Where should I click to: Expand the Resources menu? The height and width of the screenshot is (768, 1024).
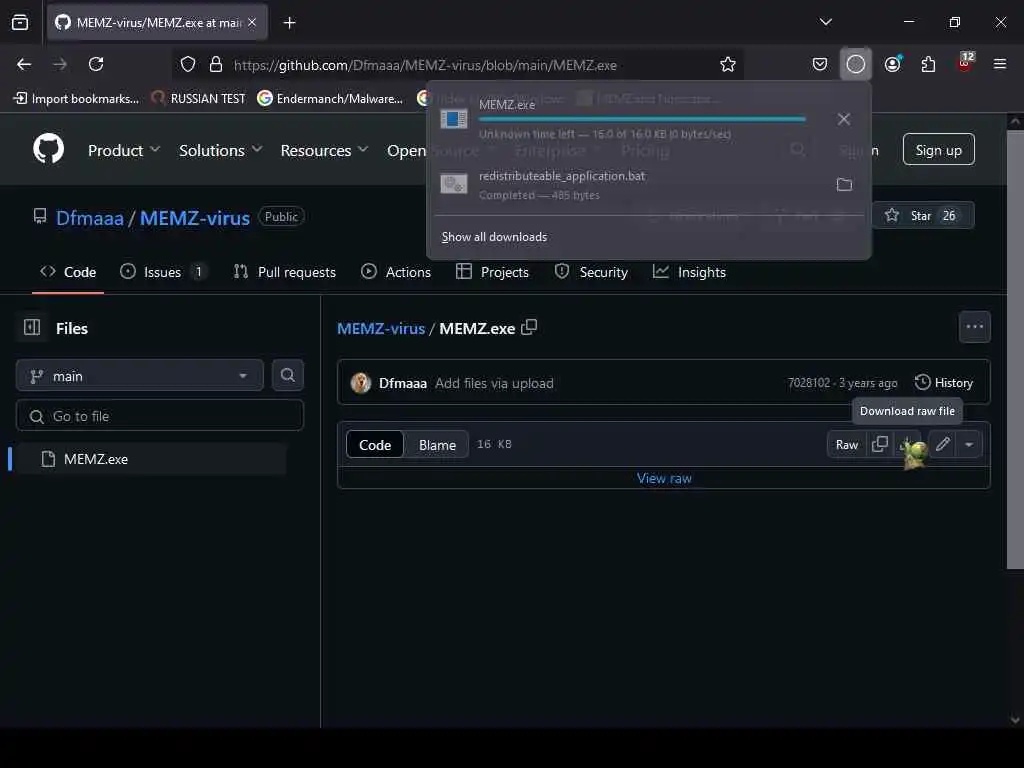click(x=324, y=150)
